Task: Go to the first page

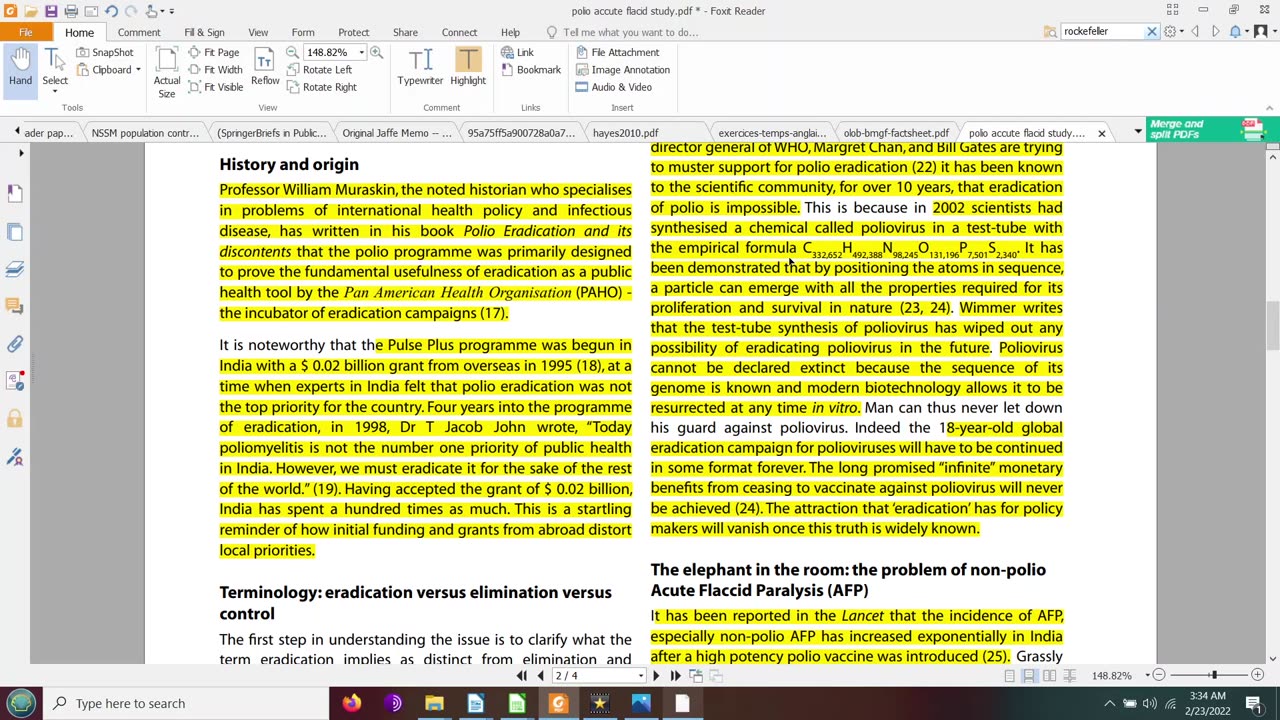Action: pos(521,676)
